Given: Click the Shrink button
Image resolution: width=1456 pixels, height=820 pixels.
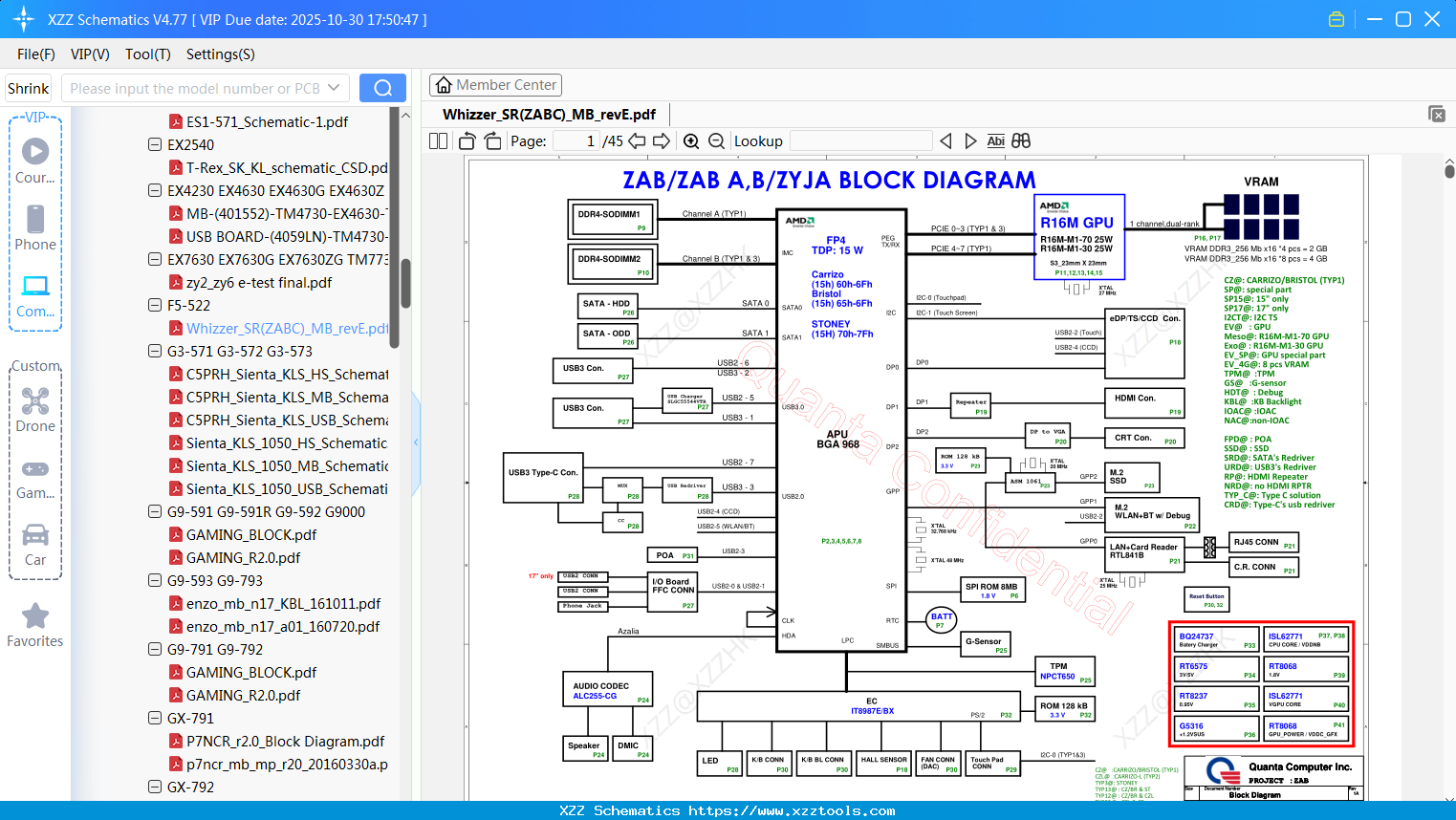Looking at the screenshot, I should click(29, 88).
